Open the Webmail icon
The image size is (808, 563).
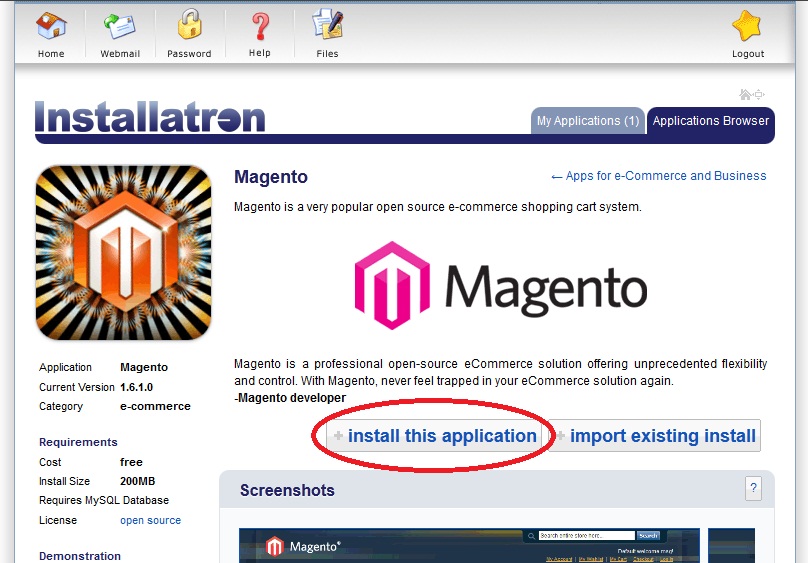pos(120,26)
